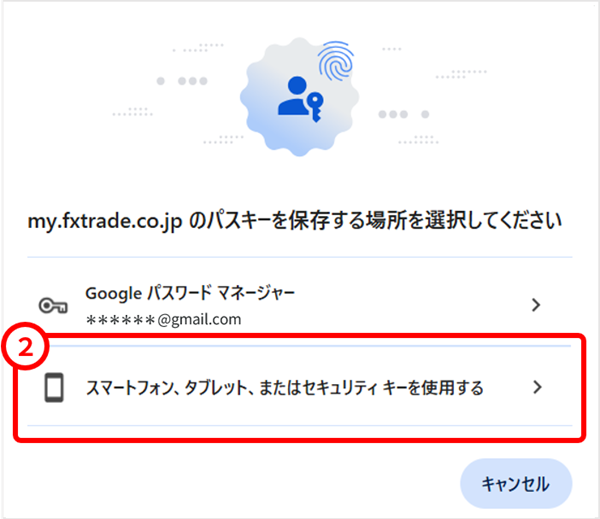Viewport: 600px width, 519px height.
Task: Click the scalloped passkey badge illustration
Action: (x=299, y=96)
